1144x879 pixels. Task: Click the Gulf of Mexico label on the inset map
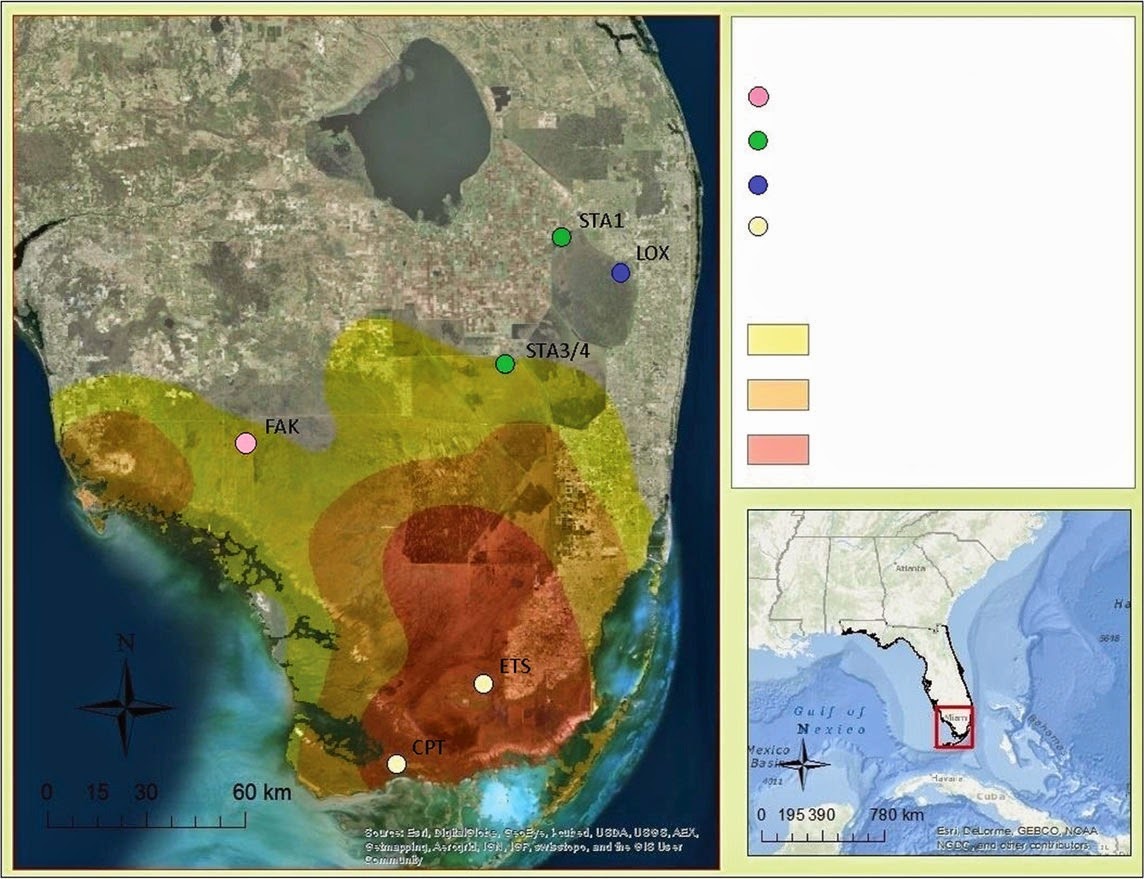(x=830, y=719)
